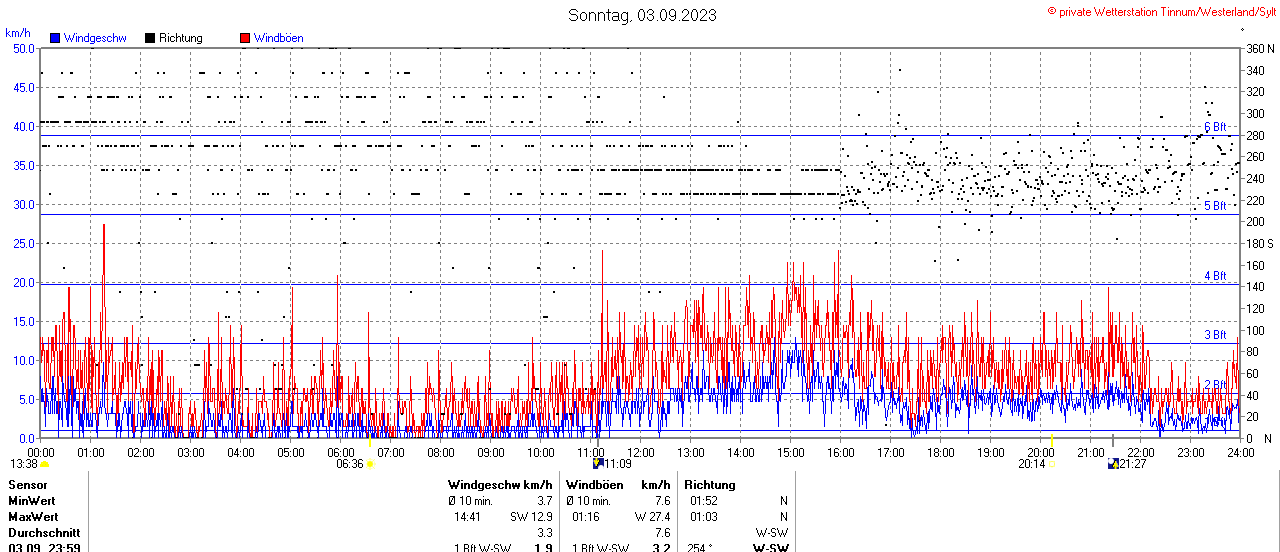1280x552 pixels.
Task: Click the MaxWert row label
Action: click(x=32, y=517)
